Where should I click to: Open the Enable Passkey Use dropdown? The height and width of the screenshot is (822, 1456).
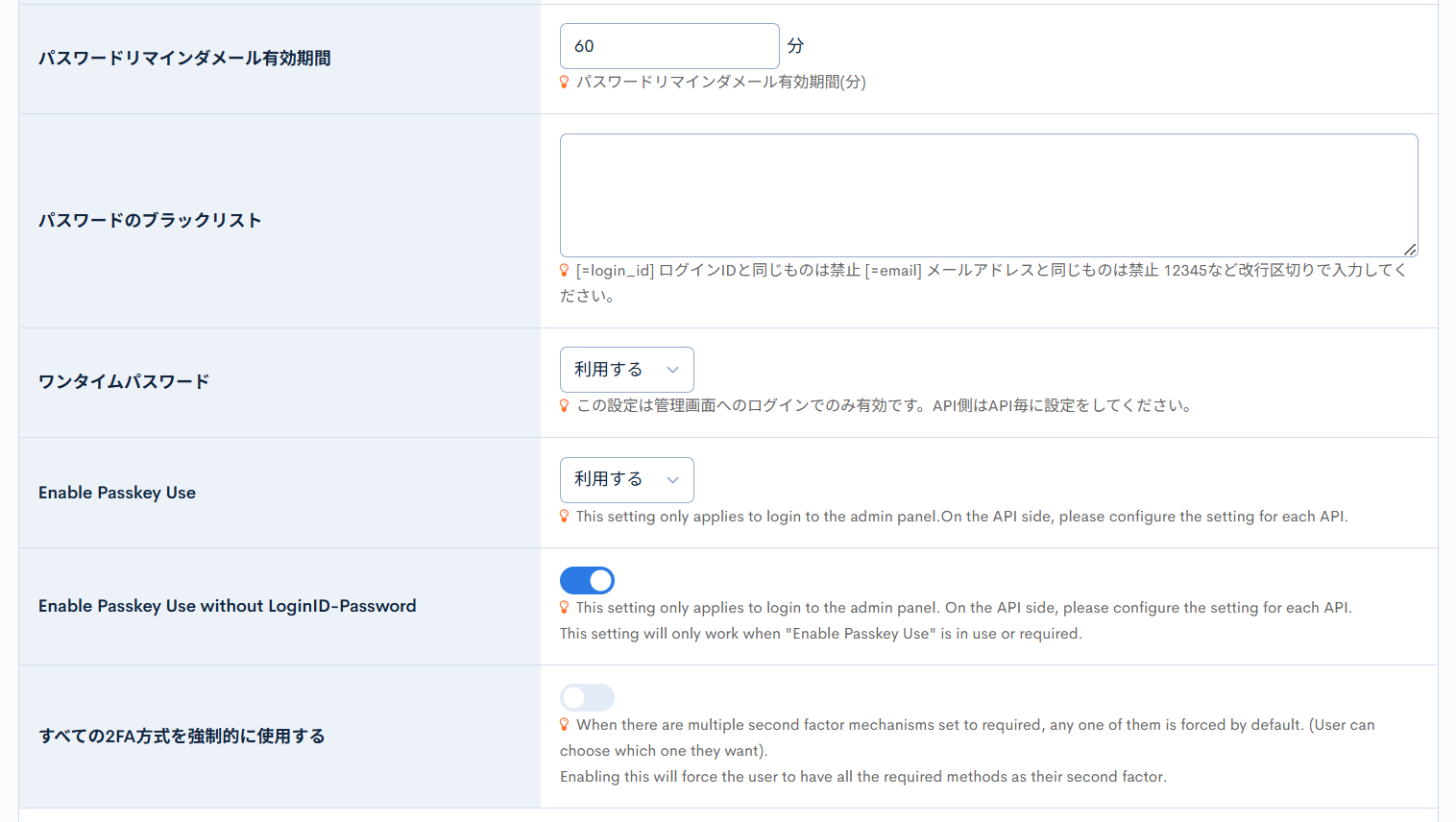coord(626,479)
